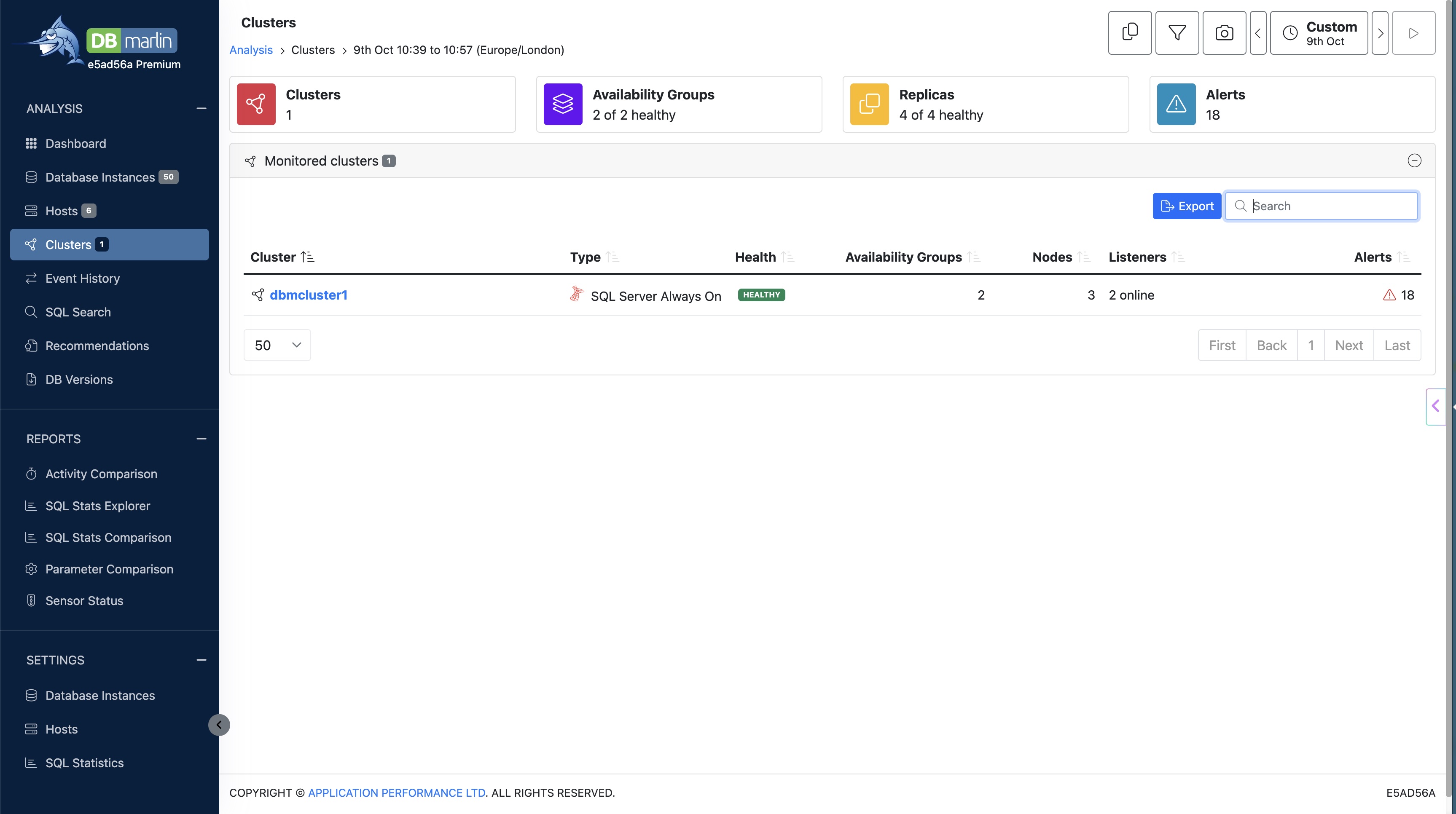Click the Export button
The width and height of the screenshot is (1456, 814).
(x=1187, y=206)
